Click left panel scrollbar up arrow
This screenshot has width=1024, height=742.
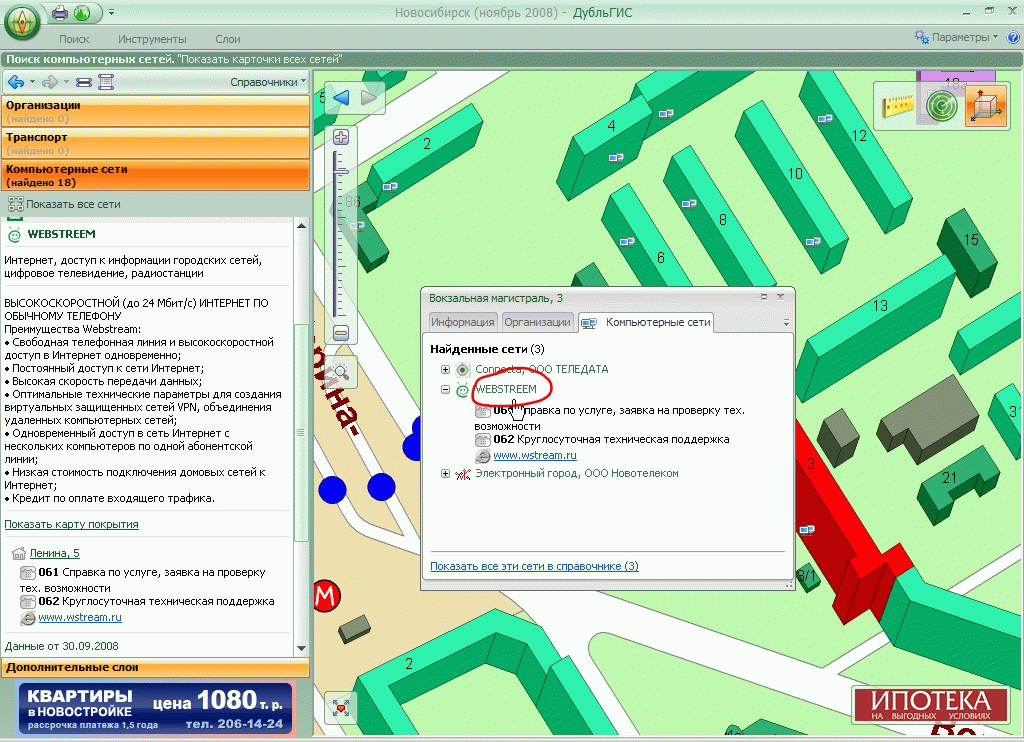(x=301, y=226)
